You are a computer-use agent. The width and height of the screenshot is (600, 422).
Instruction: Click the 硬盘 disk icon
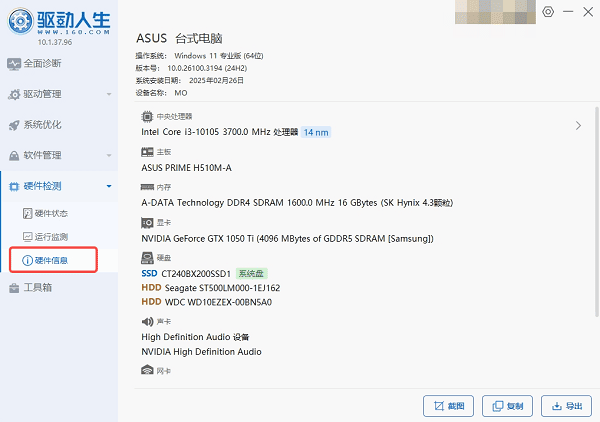(x=147, y=258)
